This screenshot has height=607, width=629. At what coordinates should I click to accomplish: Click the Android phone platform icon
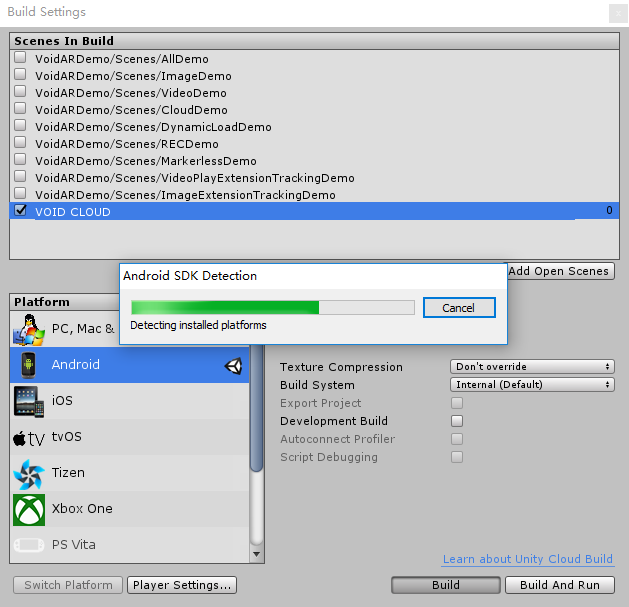pos(28,365)
